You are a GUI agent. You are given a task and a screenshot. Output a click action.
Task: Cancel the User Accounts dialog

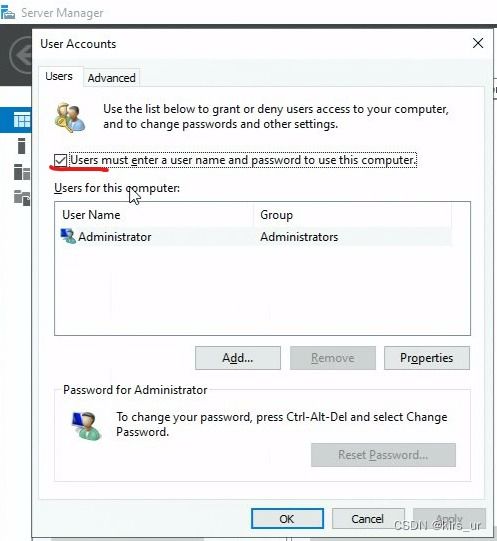tap(368, 518)
